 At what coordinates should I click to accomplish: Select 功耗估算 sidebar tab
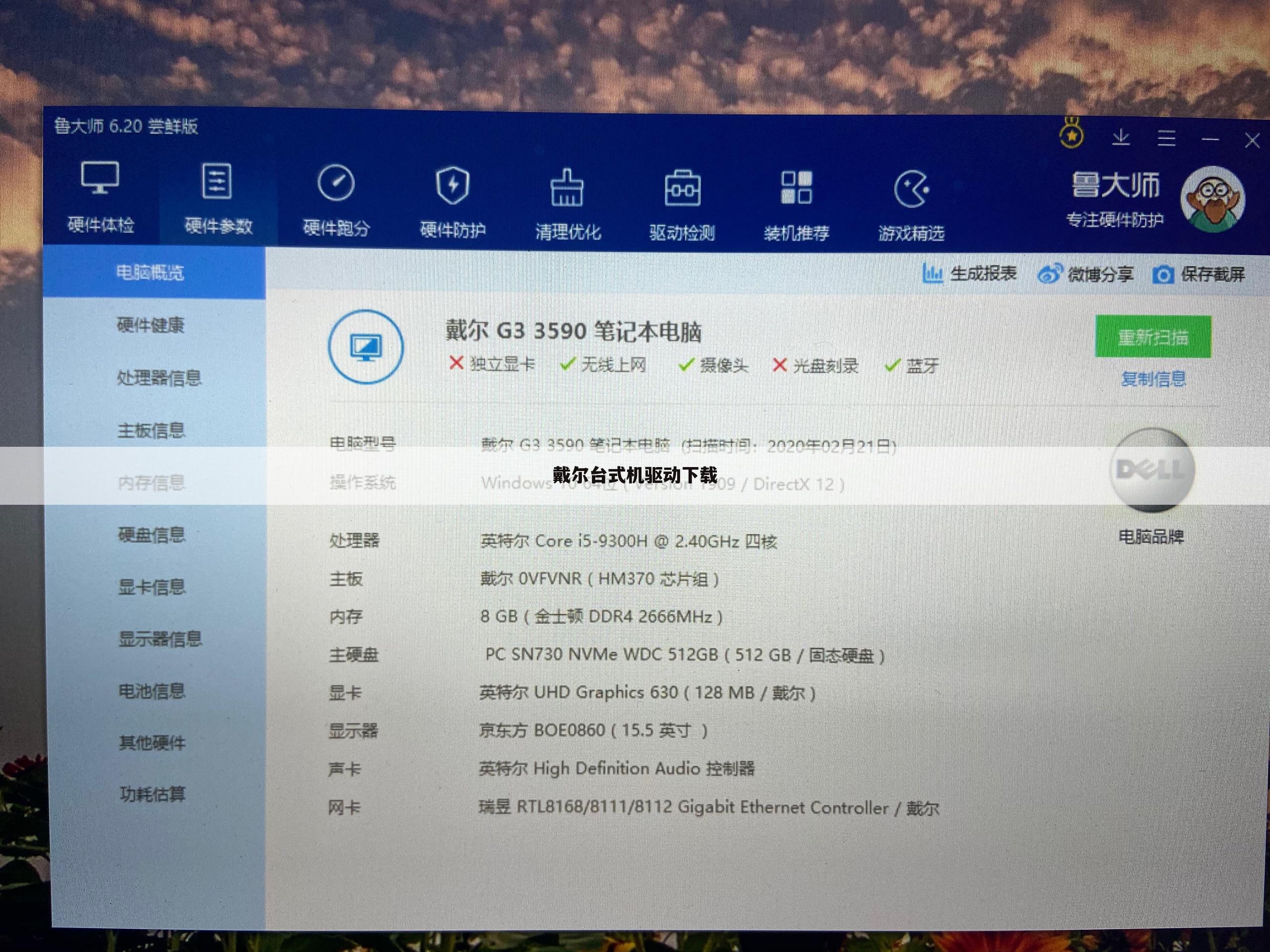(153, 794)
